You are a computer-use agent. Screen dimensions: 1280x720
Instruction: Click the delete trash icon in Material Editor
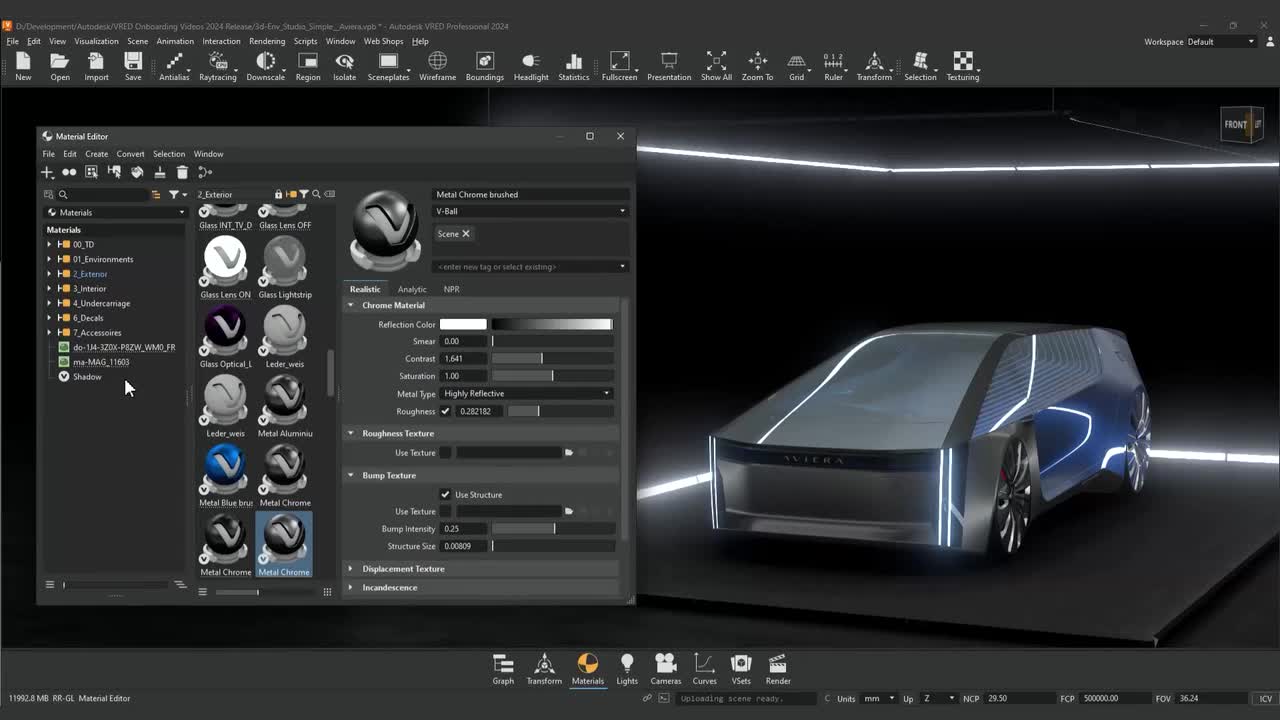tap(182, 172)
